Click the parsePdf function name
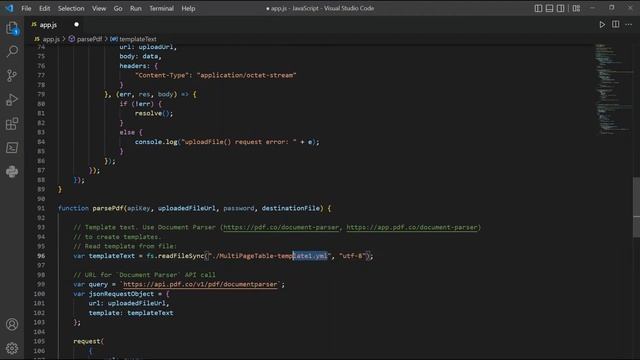 [x=108, y=208]
